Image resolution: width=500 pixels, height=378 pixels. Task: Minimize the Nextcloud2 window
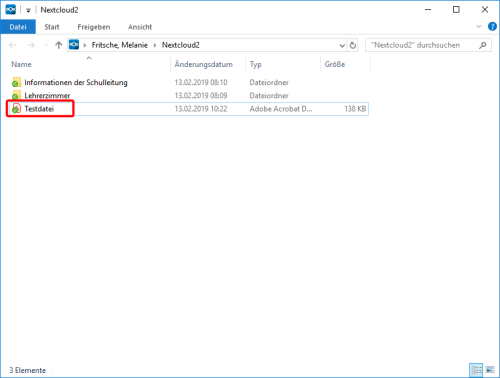pyautogui.click(x=428, y=10)
